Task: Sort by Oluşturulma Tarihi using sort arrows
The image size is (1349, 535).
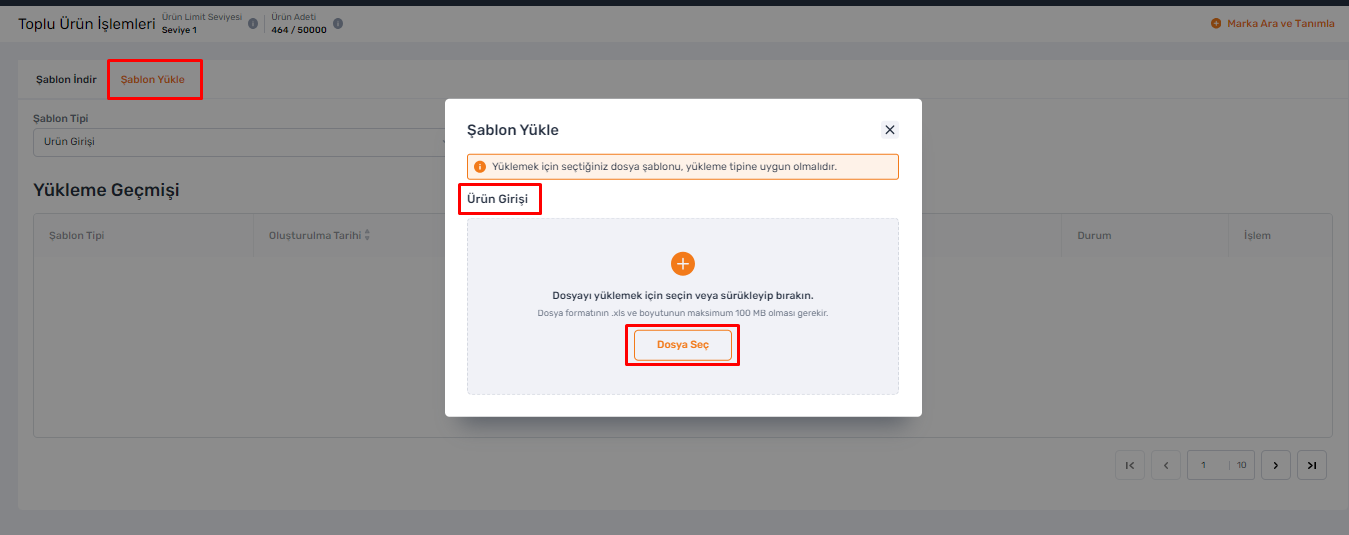Action: [x=367, y=236]
